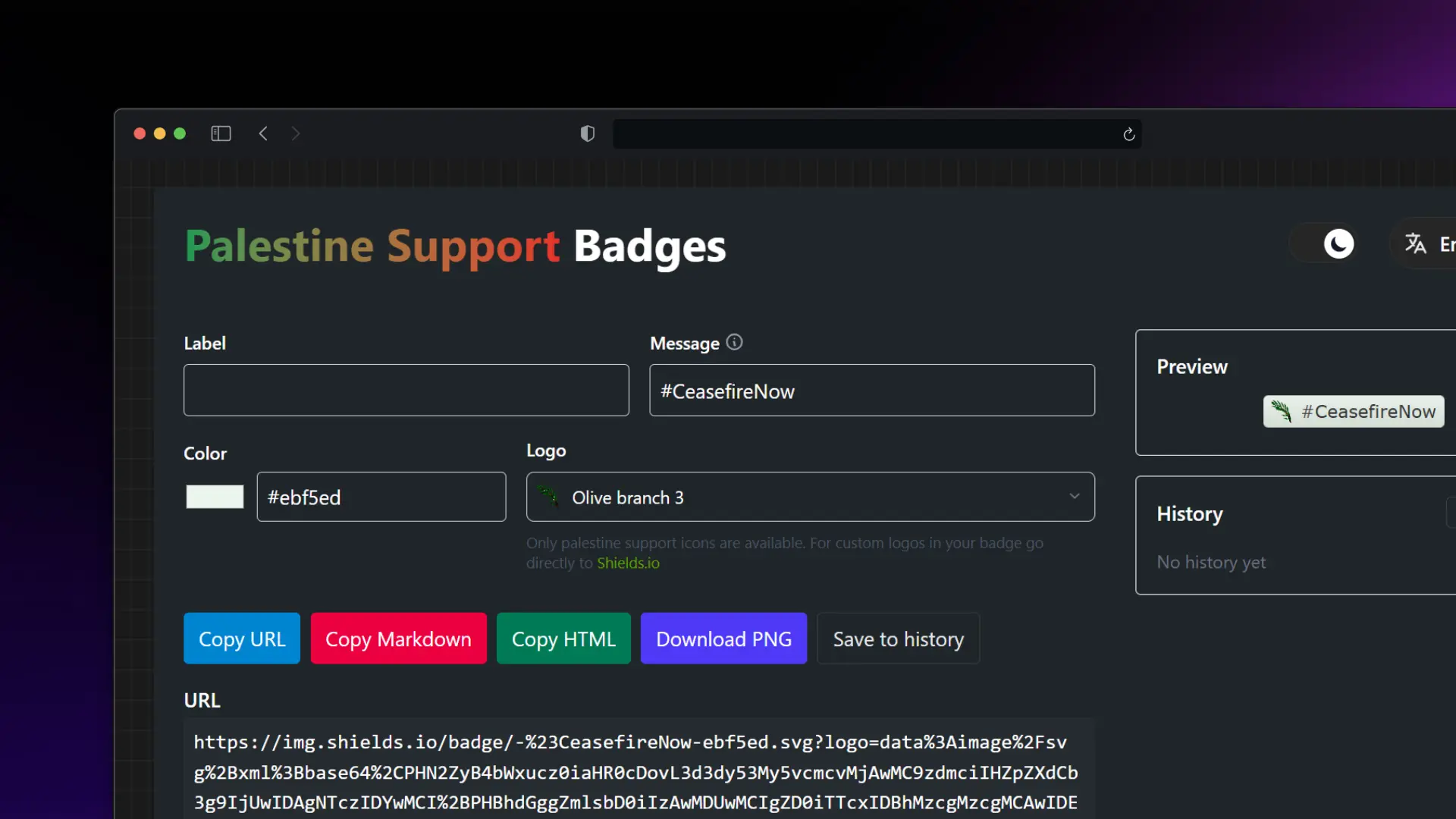Click the privacy shield icon
Viewport: 1456px width, 819px height.
tap(587, 133)
